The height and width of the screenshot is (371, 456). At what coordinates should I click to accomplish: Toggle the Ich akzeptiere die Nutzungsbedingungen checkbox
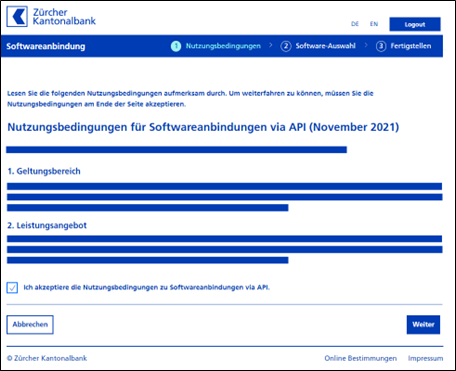coord(12,287)
